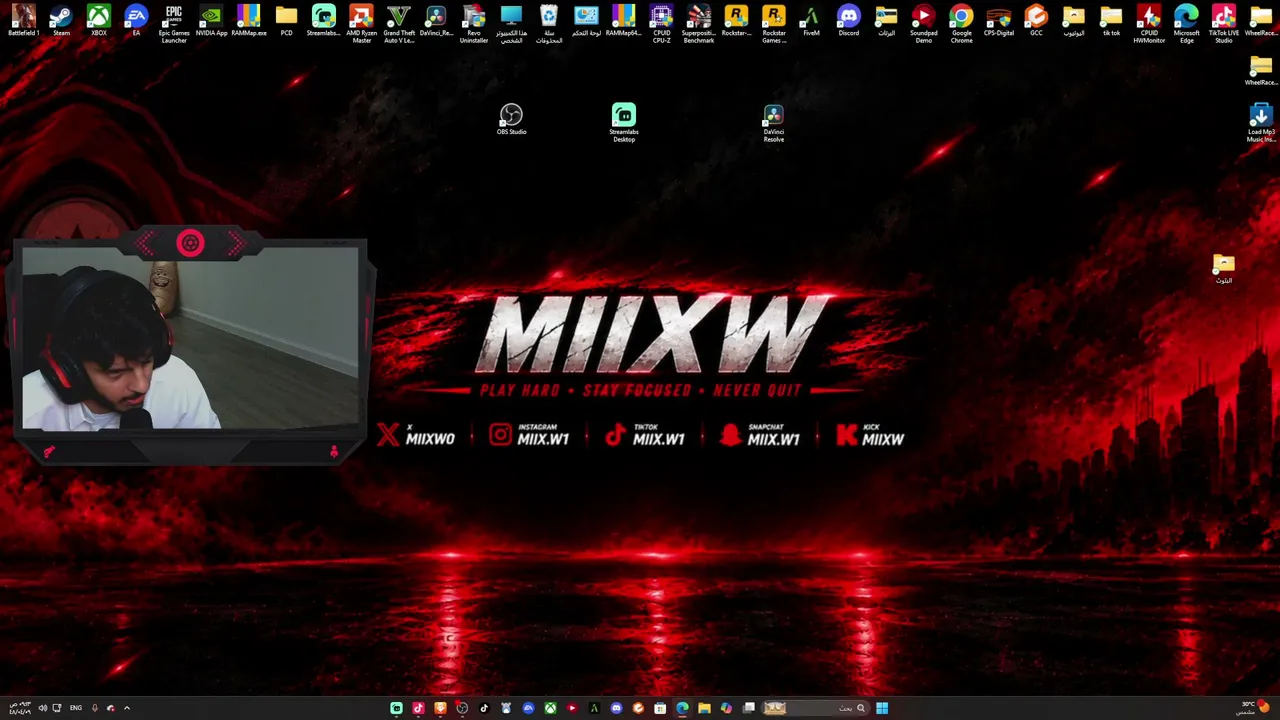Open the Epic Games Launcher icon

pos(174,24)
